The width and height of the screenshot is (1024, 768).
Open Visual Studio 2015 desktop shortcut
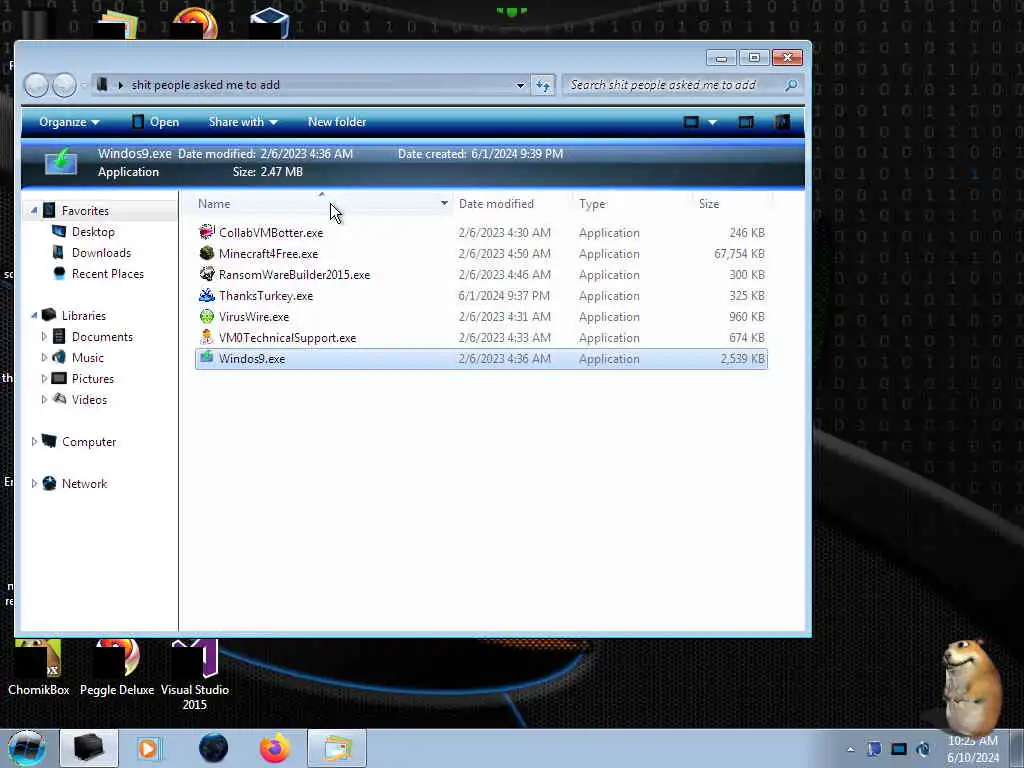pos(195,675)
